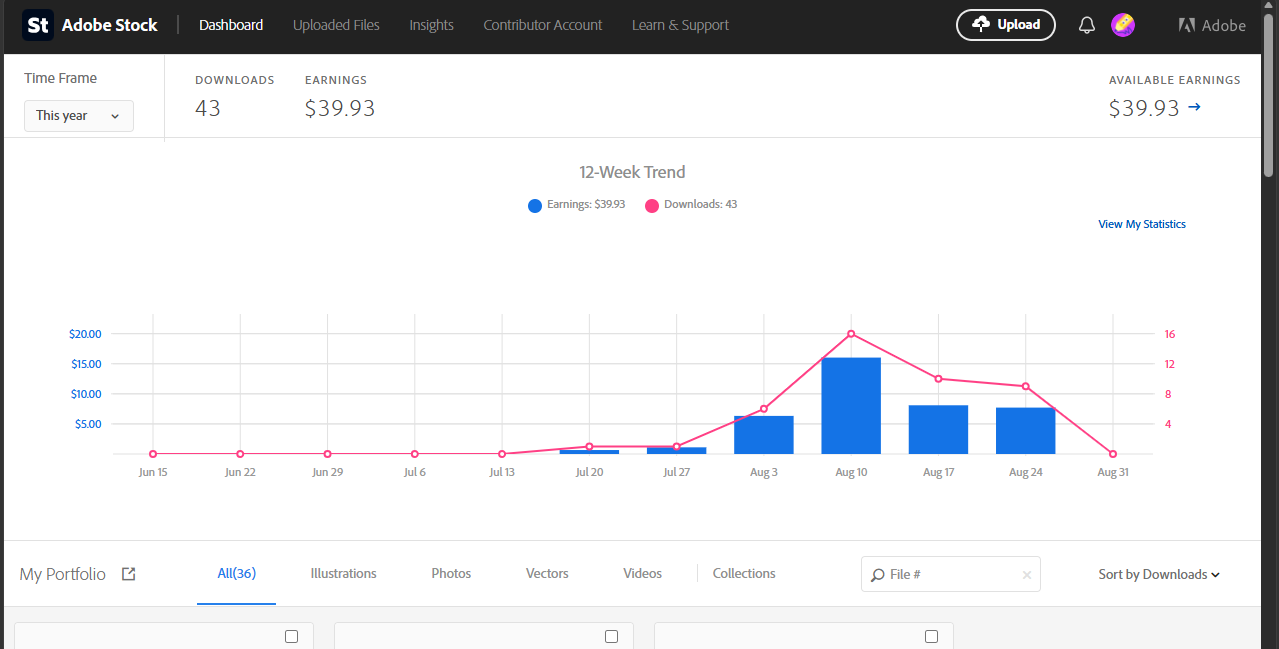Select the All(36) portfolio tab
Image resolution: width=1279 pixels, height=649 pixels.
[236, 573]
